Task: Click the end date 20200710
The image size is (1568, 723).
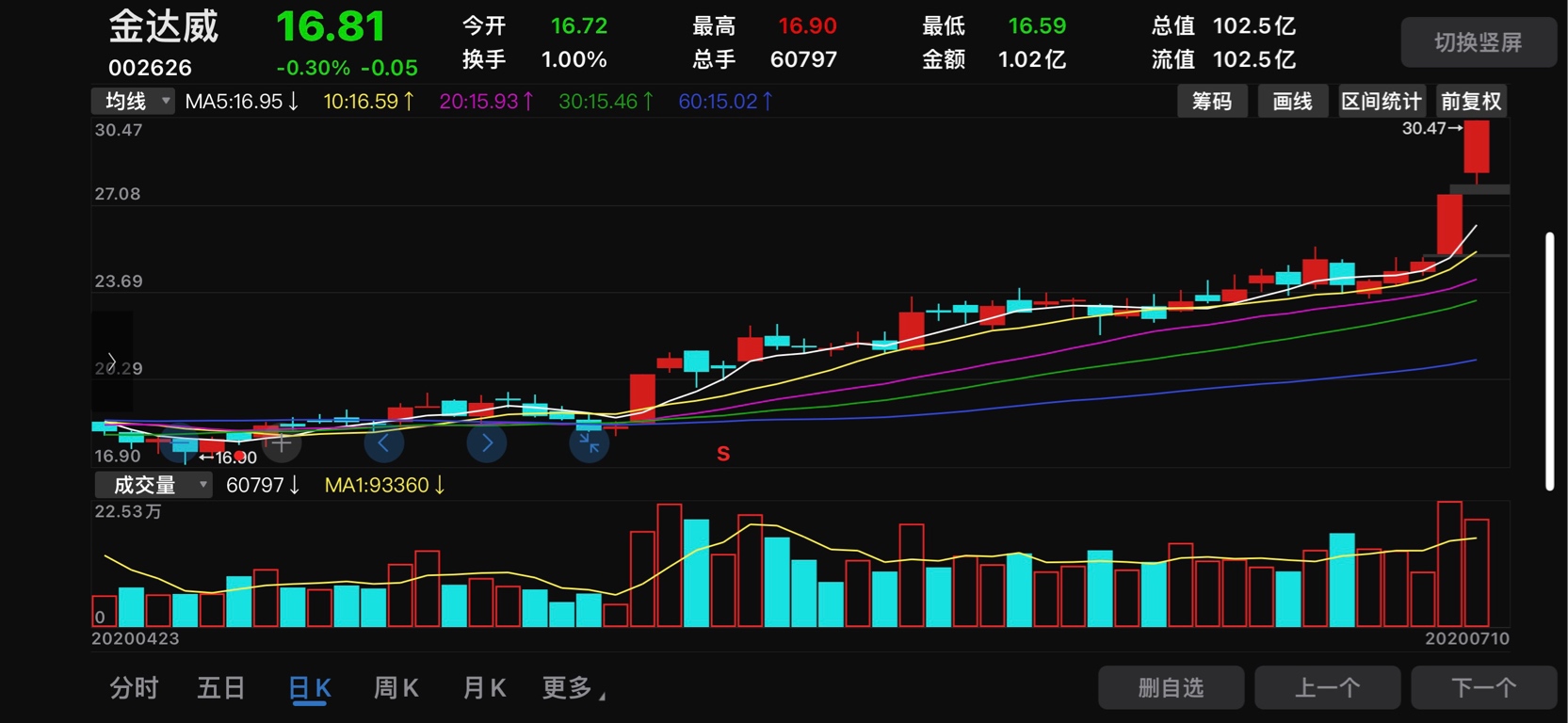Action: tap(1466, 638)
